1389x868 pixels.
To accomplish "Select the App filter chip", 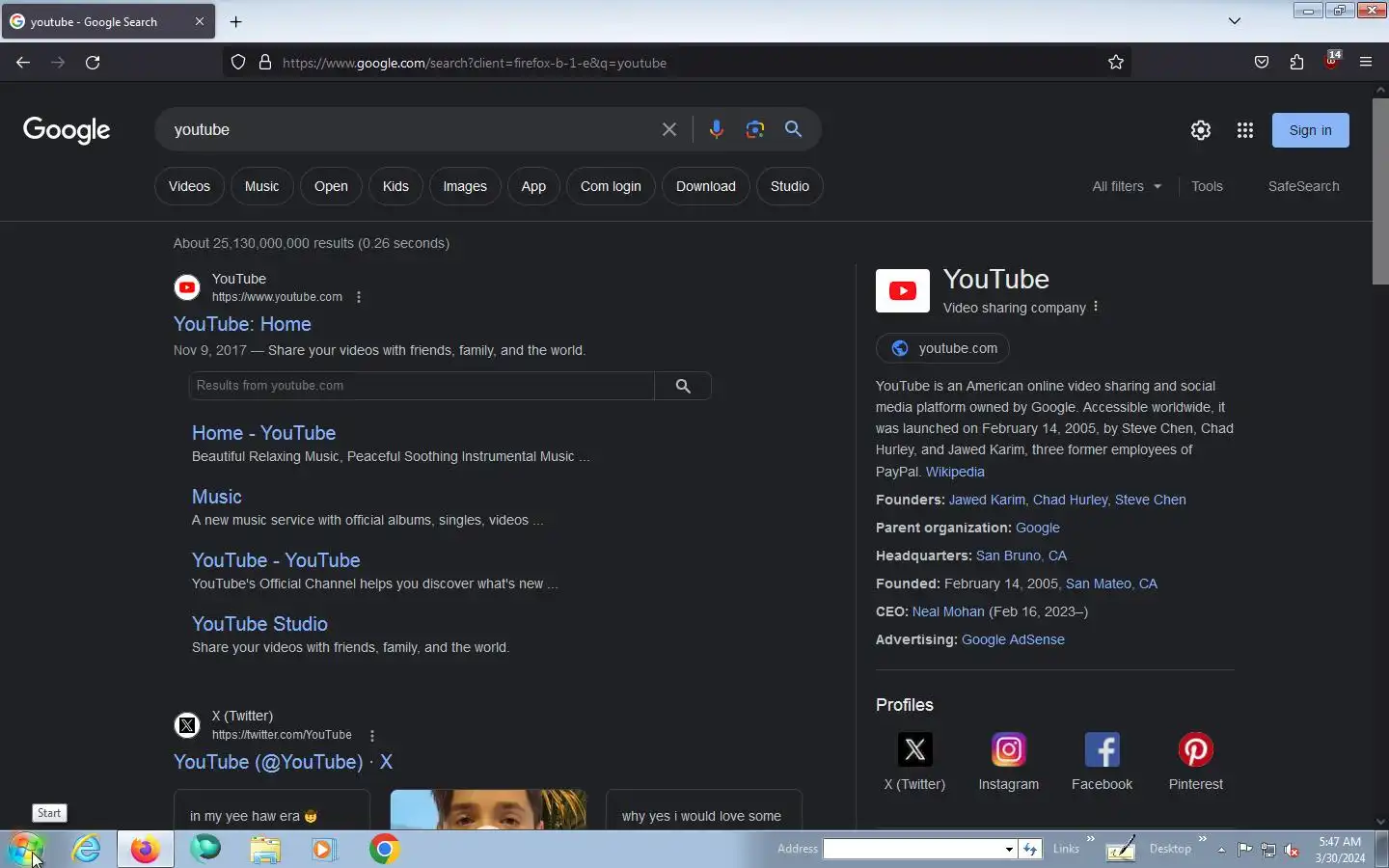I will (x=533, y=186).
